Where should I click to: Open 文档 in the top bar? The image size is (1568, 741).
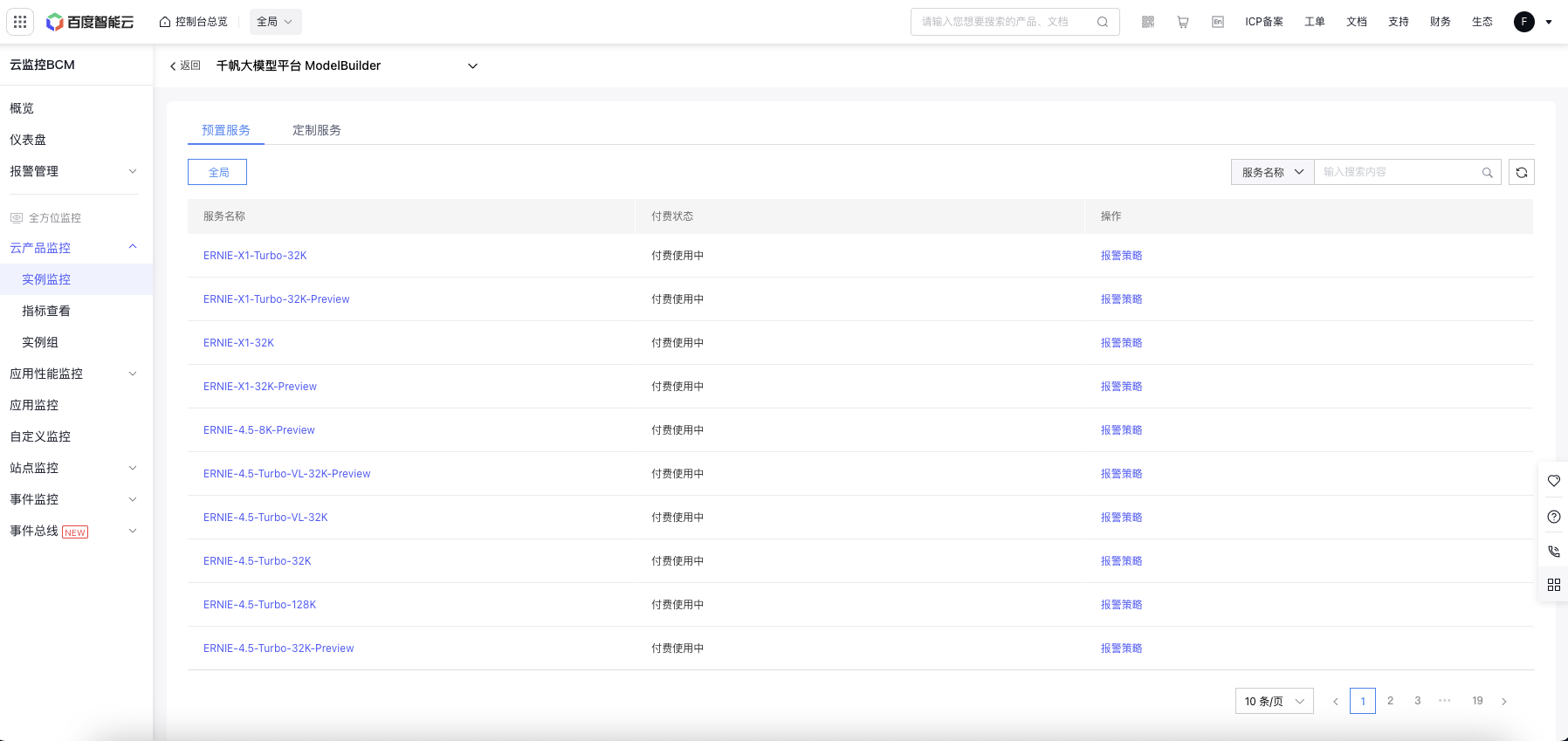1357,22
